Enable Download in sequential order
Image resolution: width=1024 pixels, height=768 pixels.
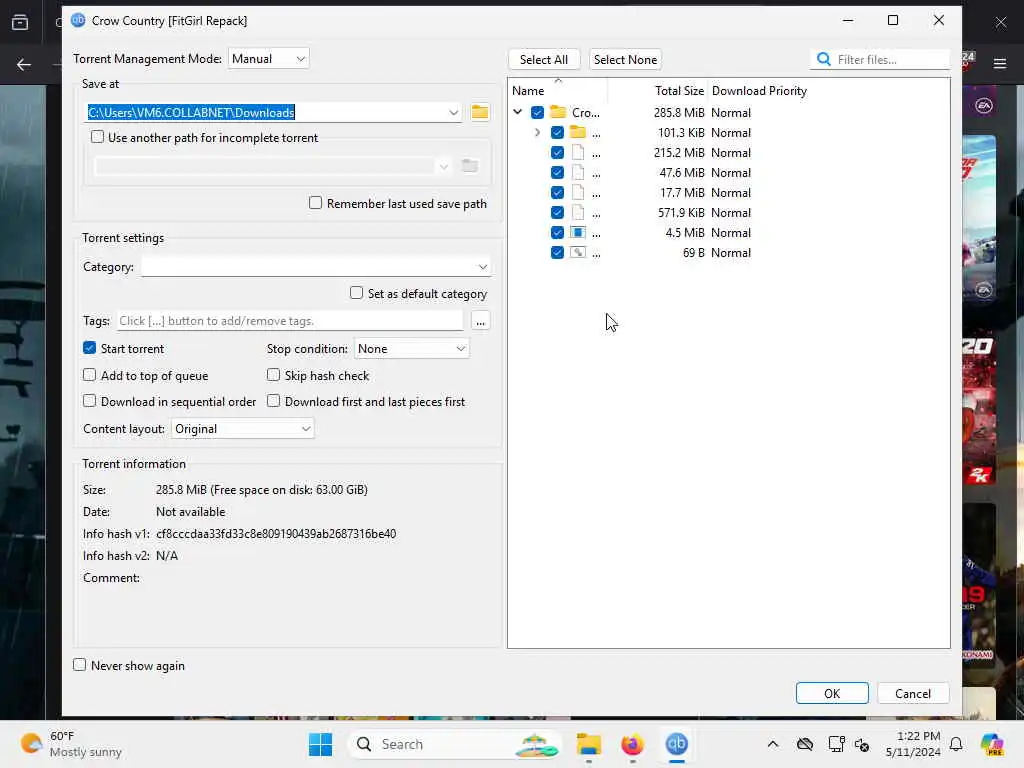(x=89, y=401)
